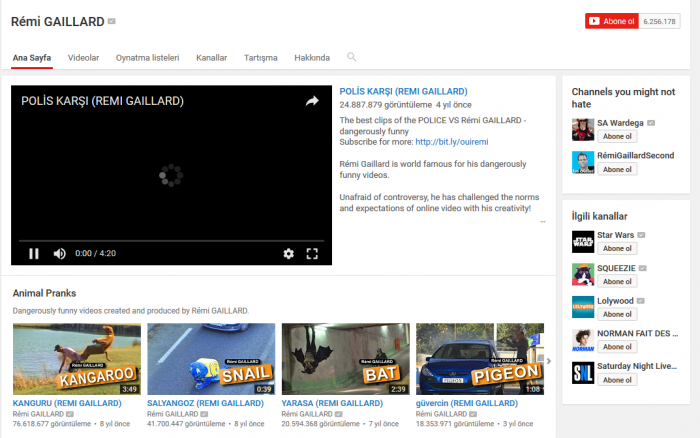This screenshot has height=438, width=700.
Task: Open the channel search magnifier icon
Action: coord(352,57)
